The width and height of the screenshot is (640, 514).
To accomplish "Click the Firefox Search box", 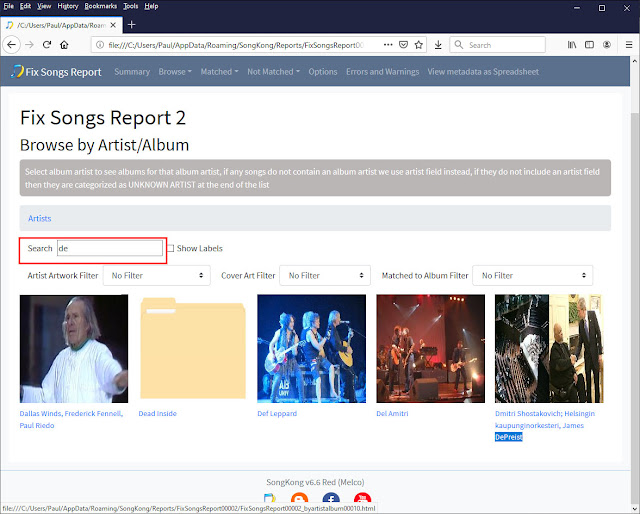I will tap(498, 45).
